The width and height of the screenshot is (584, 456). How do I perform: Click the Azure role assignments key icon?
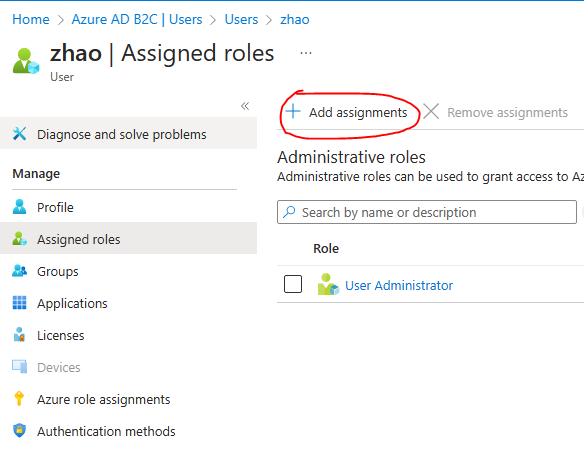[19, 399]
